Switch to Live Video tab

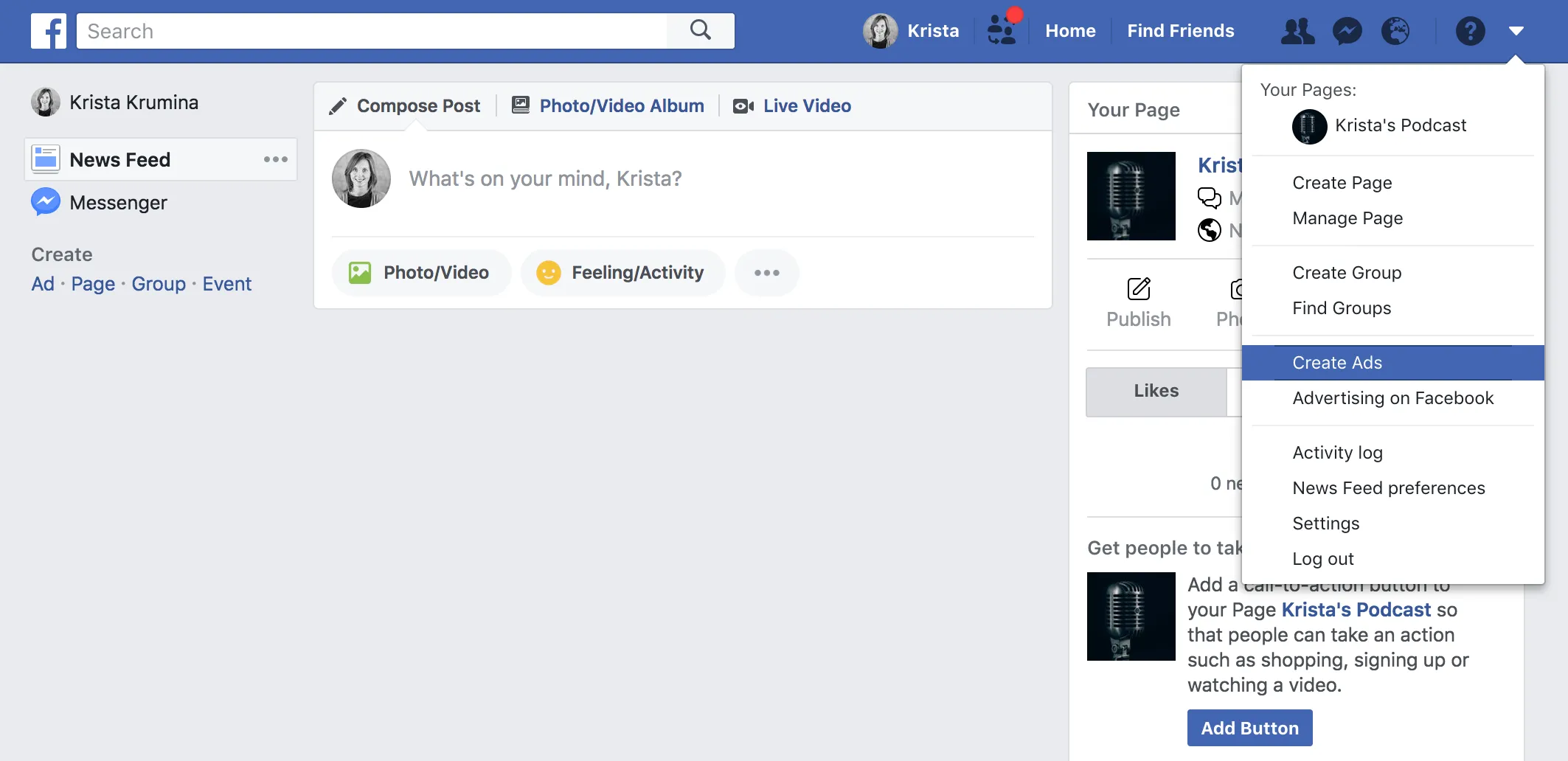coord(792,106)
